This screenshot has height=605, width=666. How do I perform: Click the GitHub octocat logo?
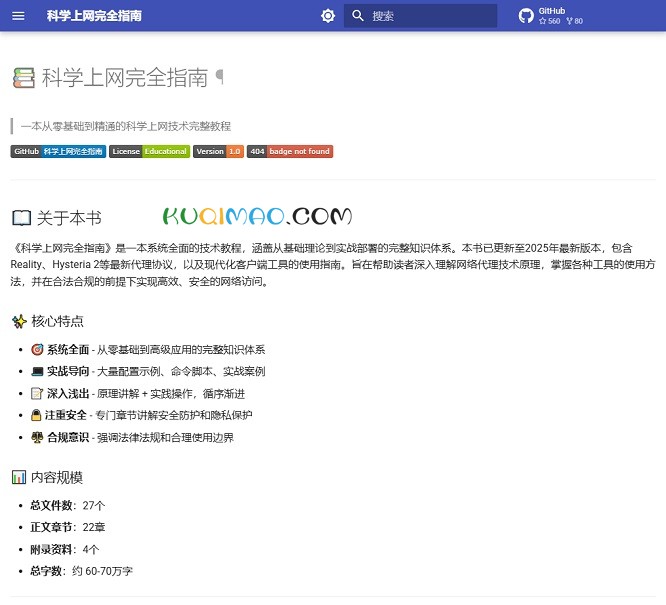(526, 16)
